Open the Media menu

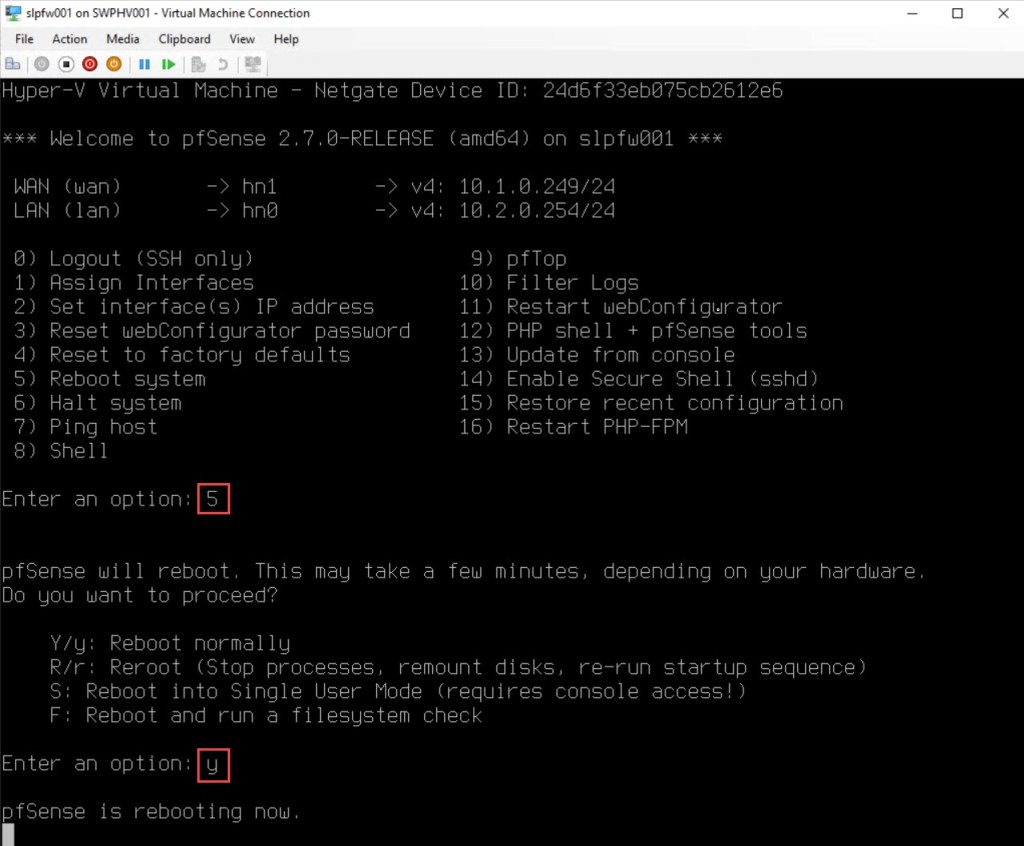pyautogui.click(x=122, y=39)
